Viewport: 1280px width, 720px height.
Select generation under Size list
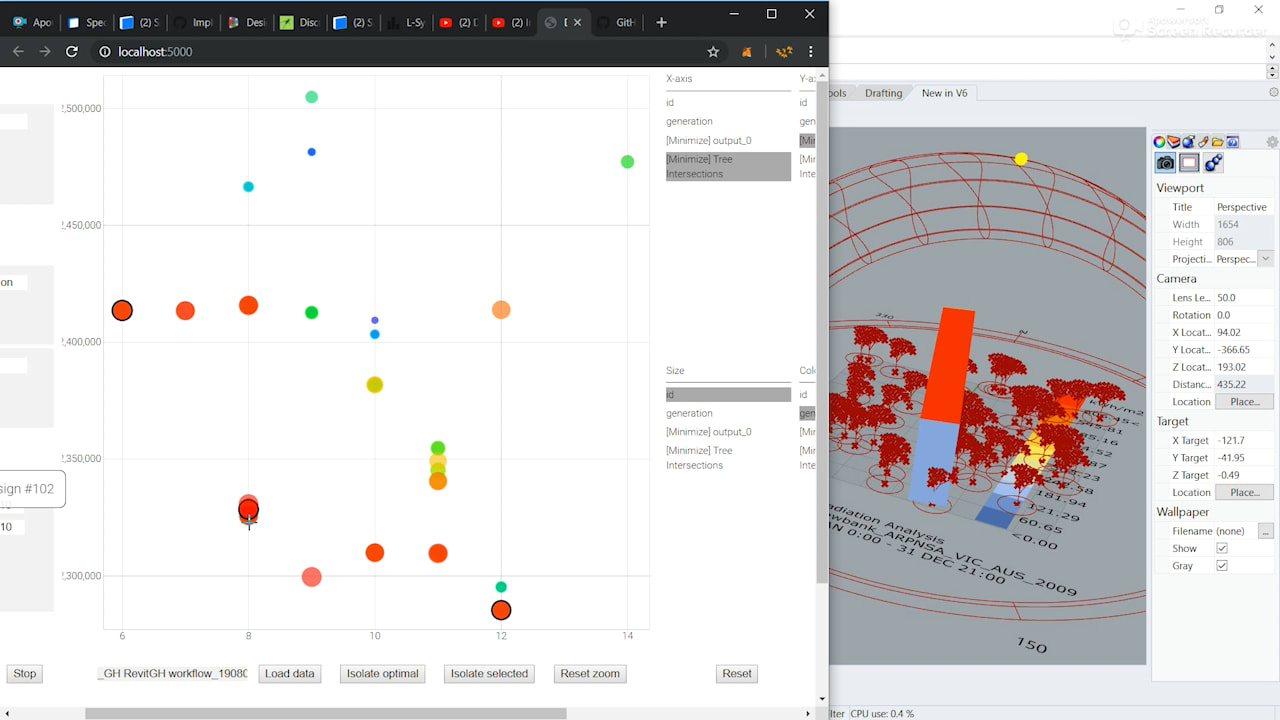click(x=728, y=413)
